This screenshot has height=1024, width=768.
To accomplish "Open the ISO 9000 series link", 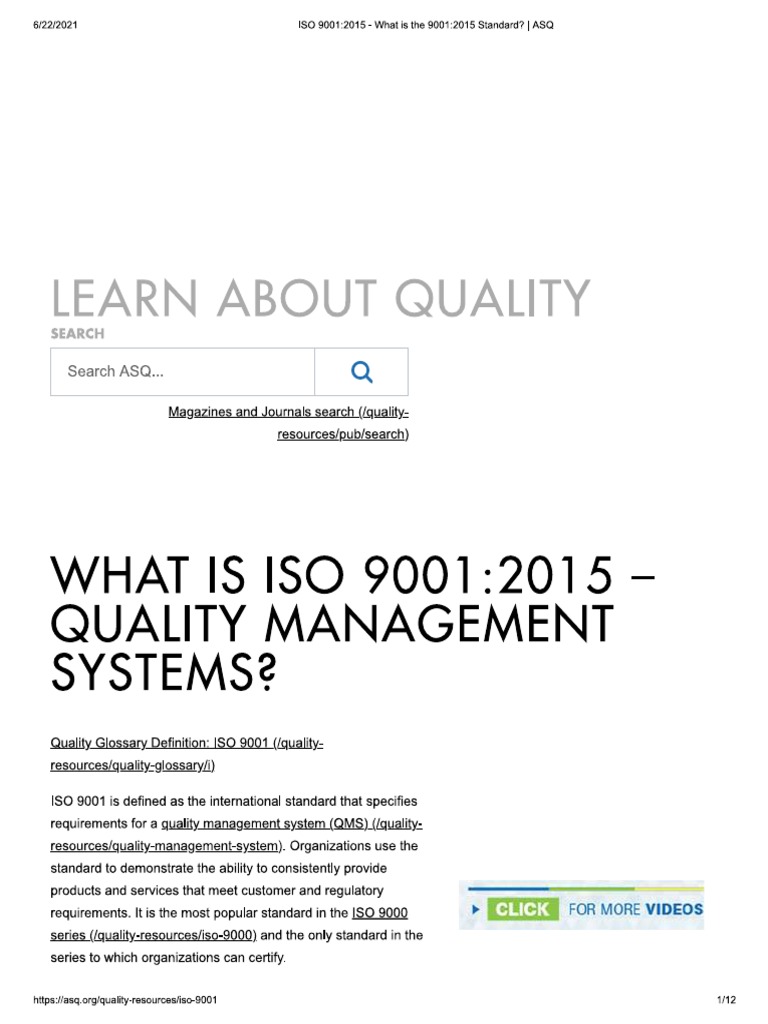I will pyautogui.click(x=229, y=924).
